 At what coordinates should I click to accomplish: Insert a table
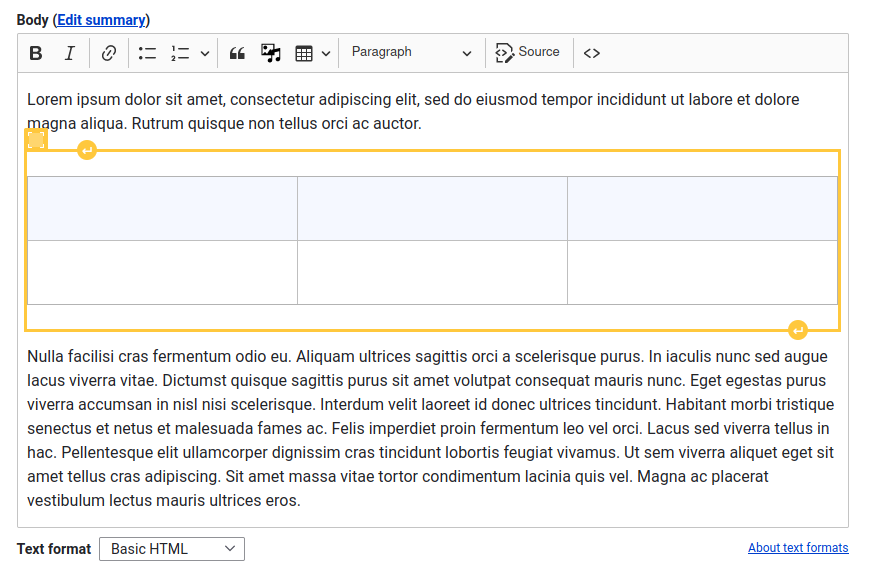304,52
